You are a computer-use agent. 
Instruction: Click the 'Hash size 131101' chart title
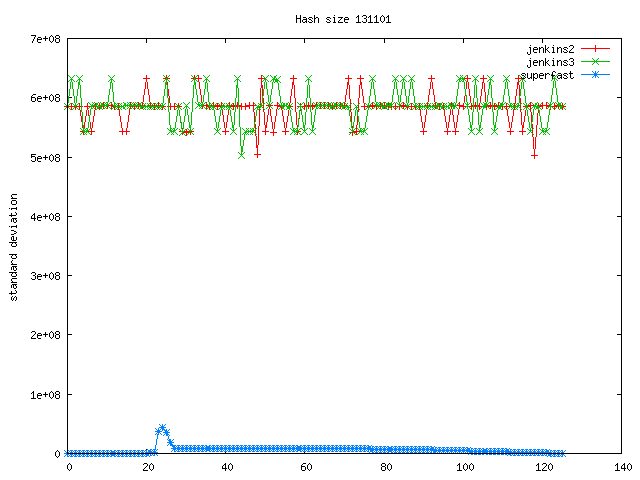pos(336,19)
